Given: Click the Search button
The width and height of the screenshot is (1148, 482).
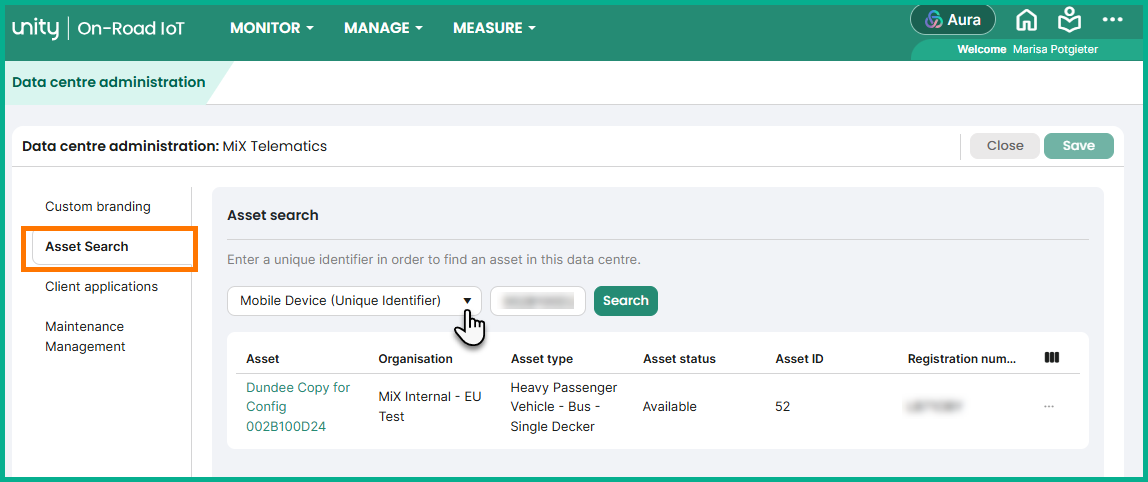Looking at the screenshot, I should (626, 300).
